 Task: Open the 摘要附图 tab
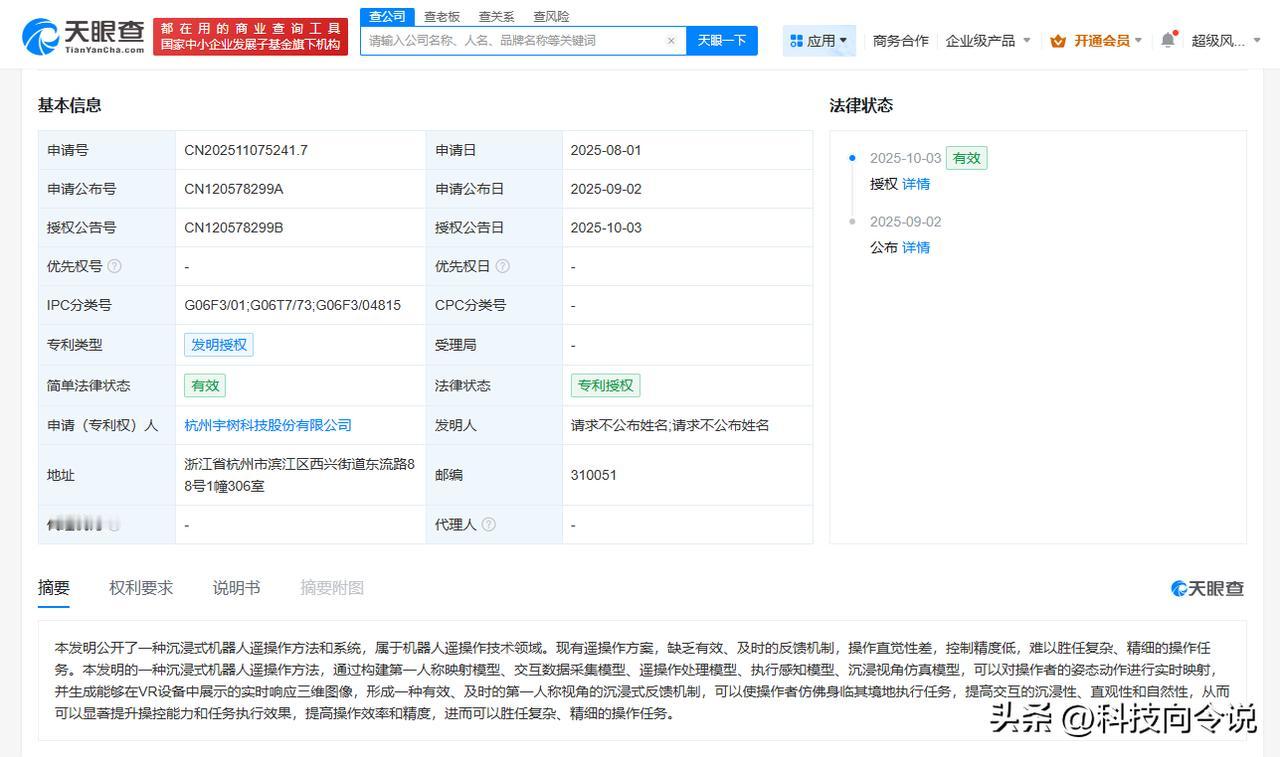332,588
